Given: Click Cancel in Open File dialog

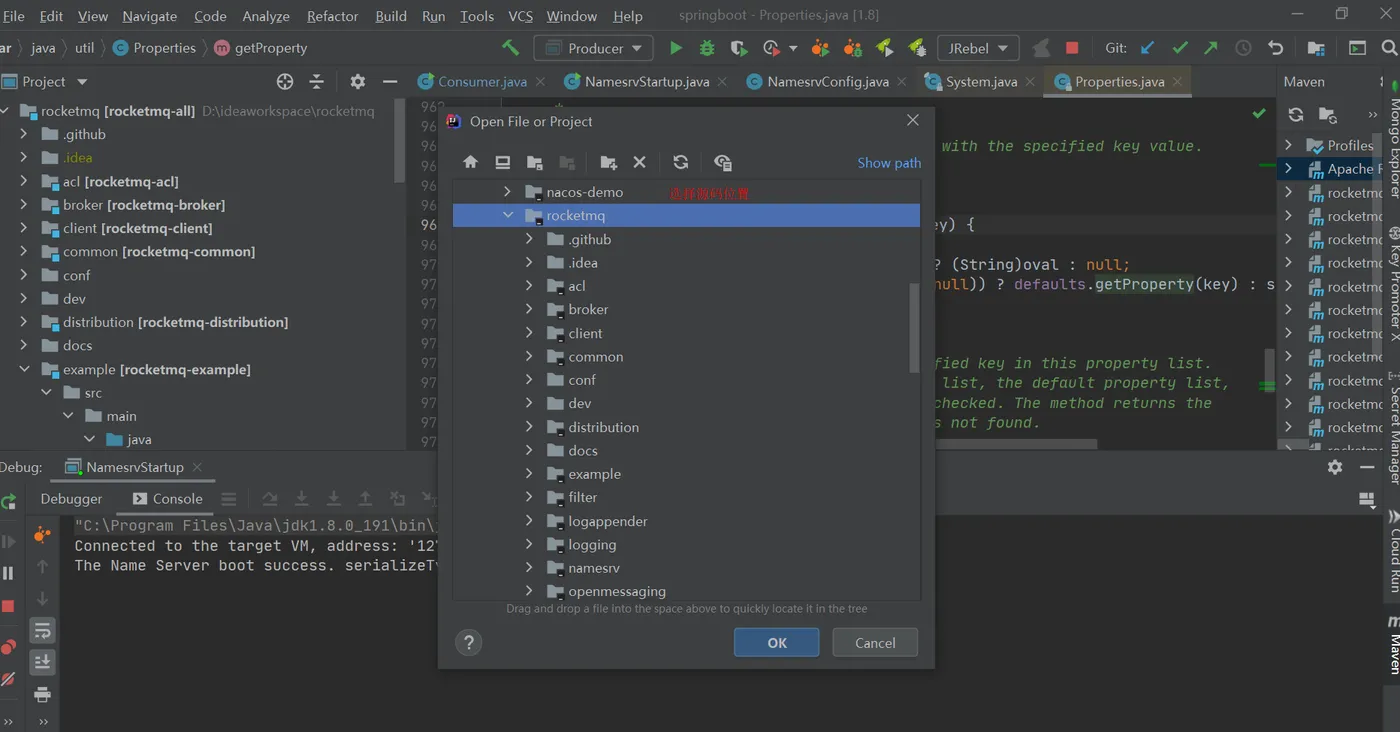Looking at the screenshot, I should (x=875, y=643).
